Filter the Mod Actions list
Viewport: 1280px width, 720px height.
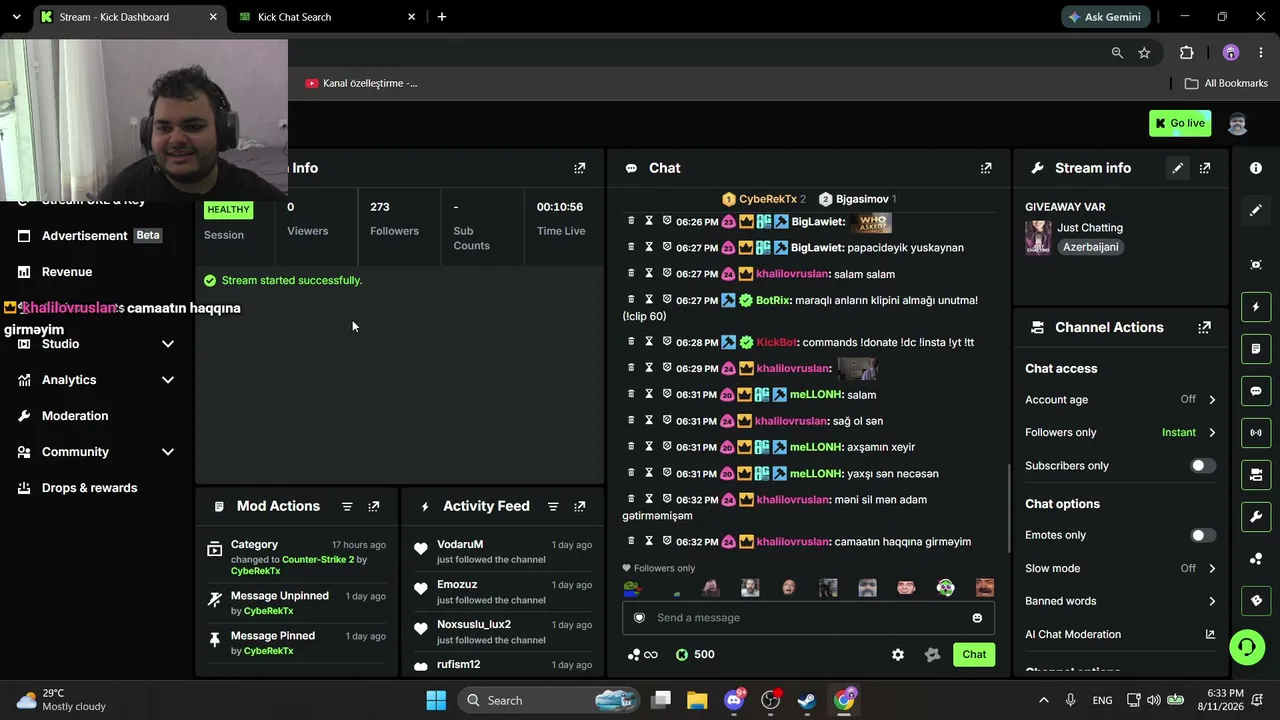pyautogui.click(x=347, y=506)
